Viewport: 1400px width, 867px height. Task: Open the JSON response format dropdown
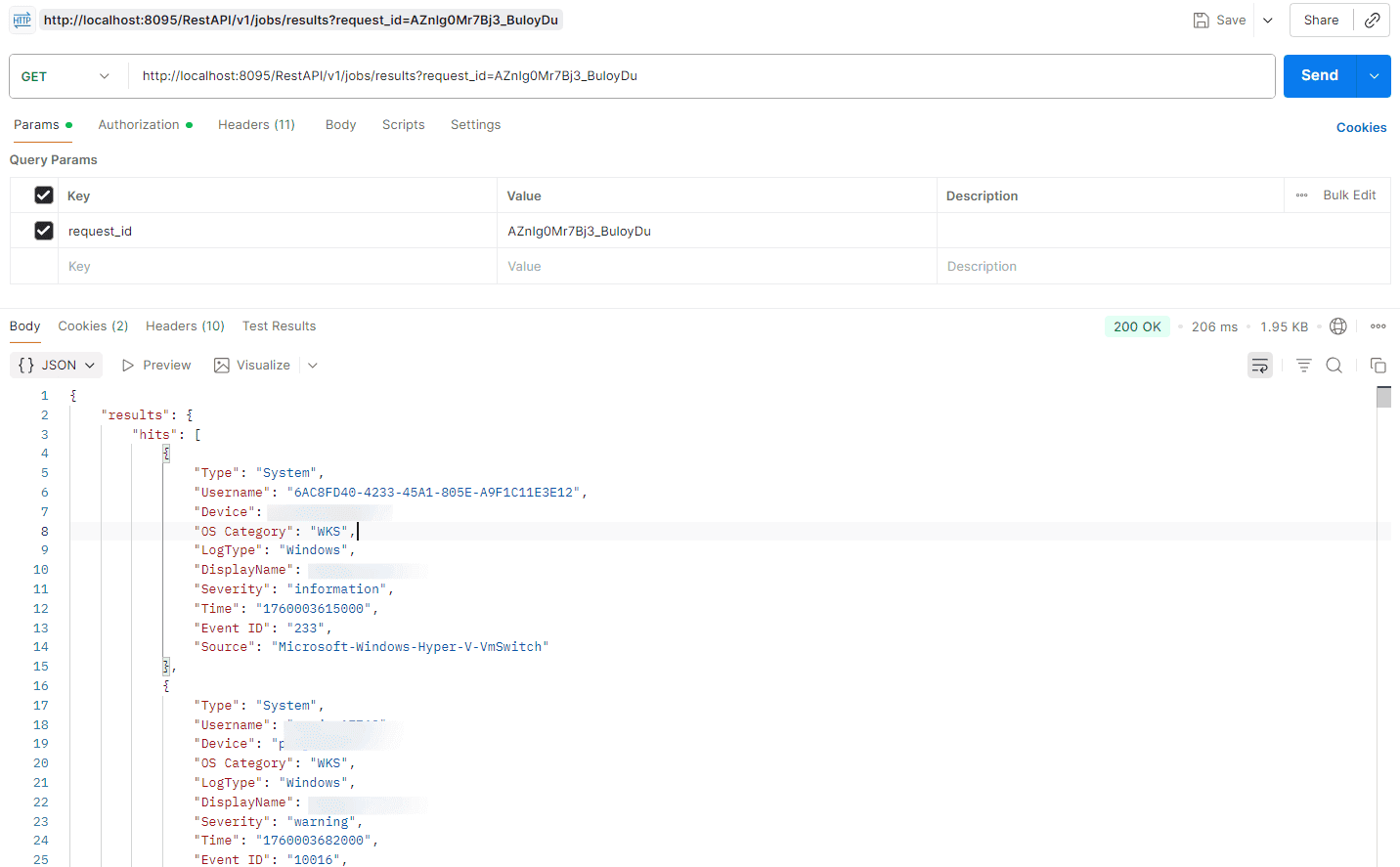[56, 365]
